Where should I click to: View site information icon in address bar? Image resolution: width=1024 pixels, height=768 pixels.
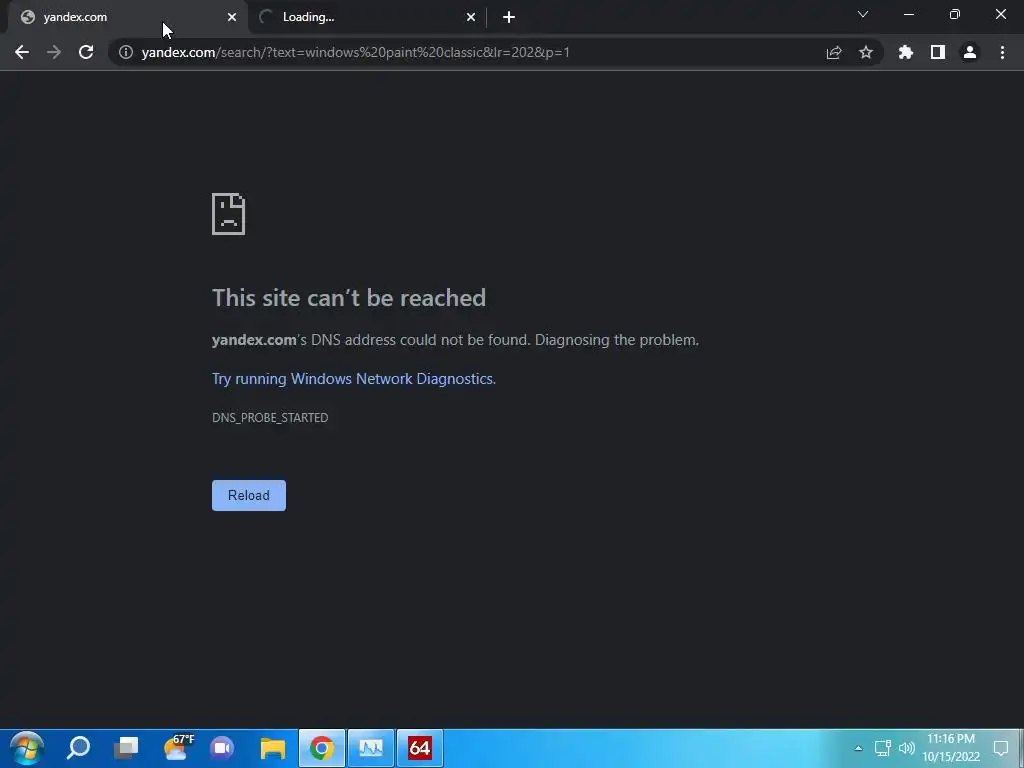(x=125, y=52)
